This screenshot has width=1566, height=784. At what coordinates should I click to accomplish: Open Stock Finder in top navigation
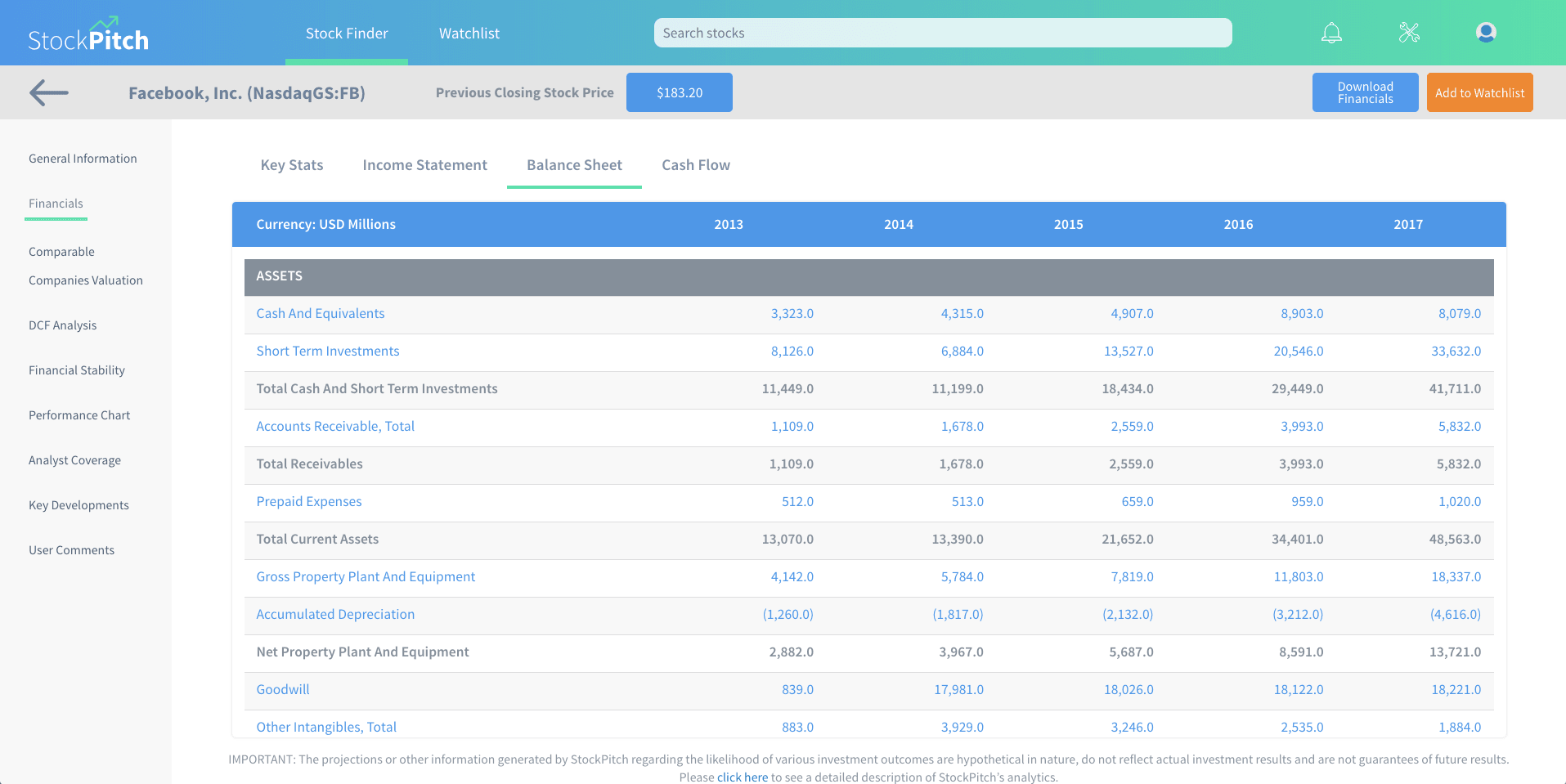[347, 34]
